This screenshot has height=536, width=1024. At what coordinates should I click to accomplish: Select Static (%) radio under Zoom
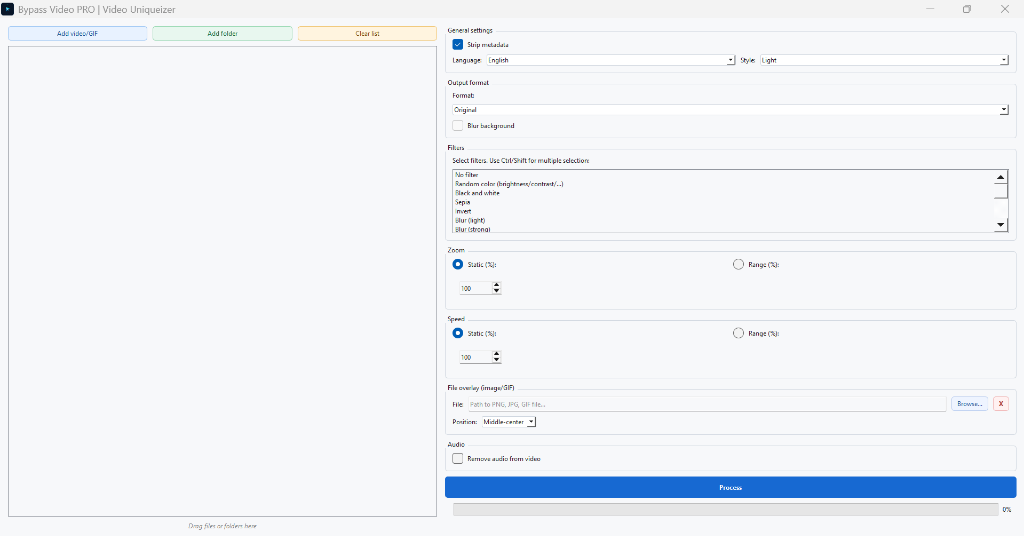coord(458,264)
